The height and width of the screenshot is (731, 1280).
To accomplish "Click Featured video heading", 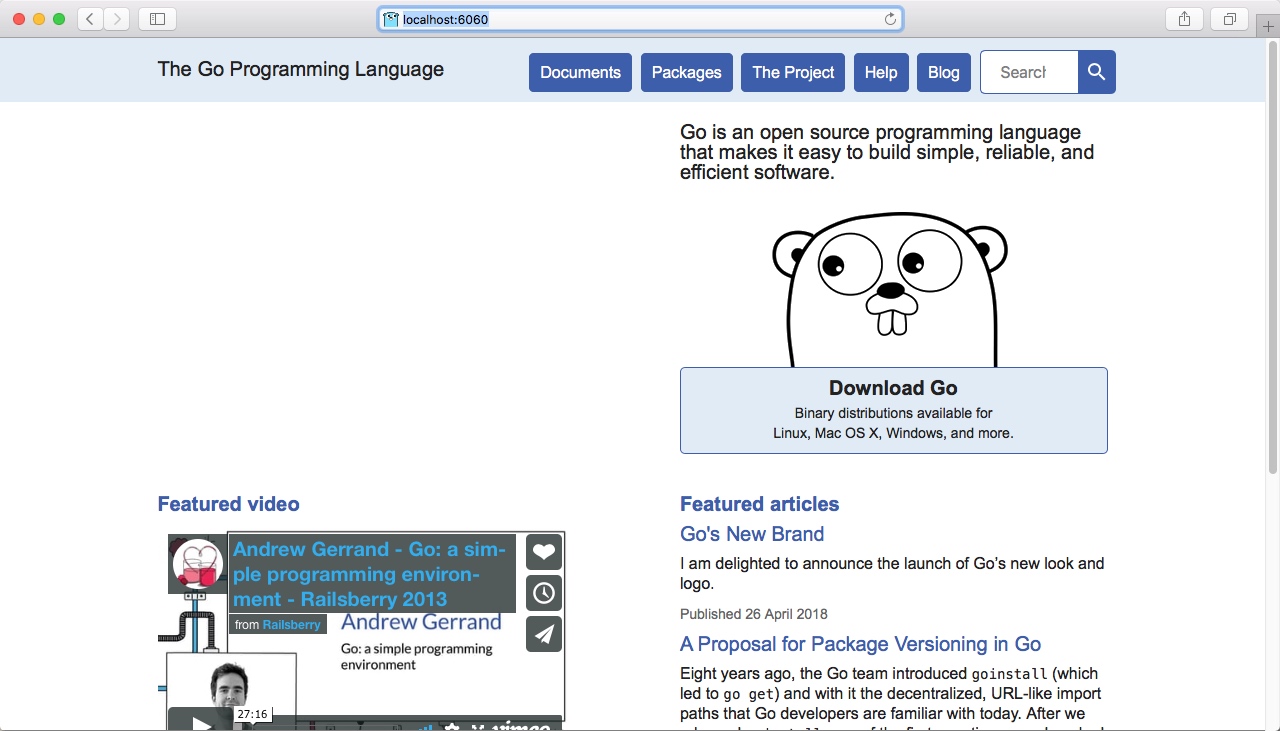I will pos(228,504).
